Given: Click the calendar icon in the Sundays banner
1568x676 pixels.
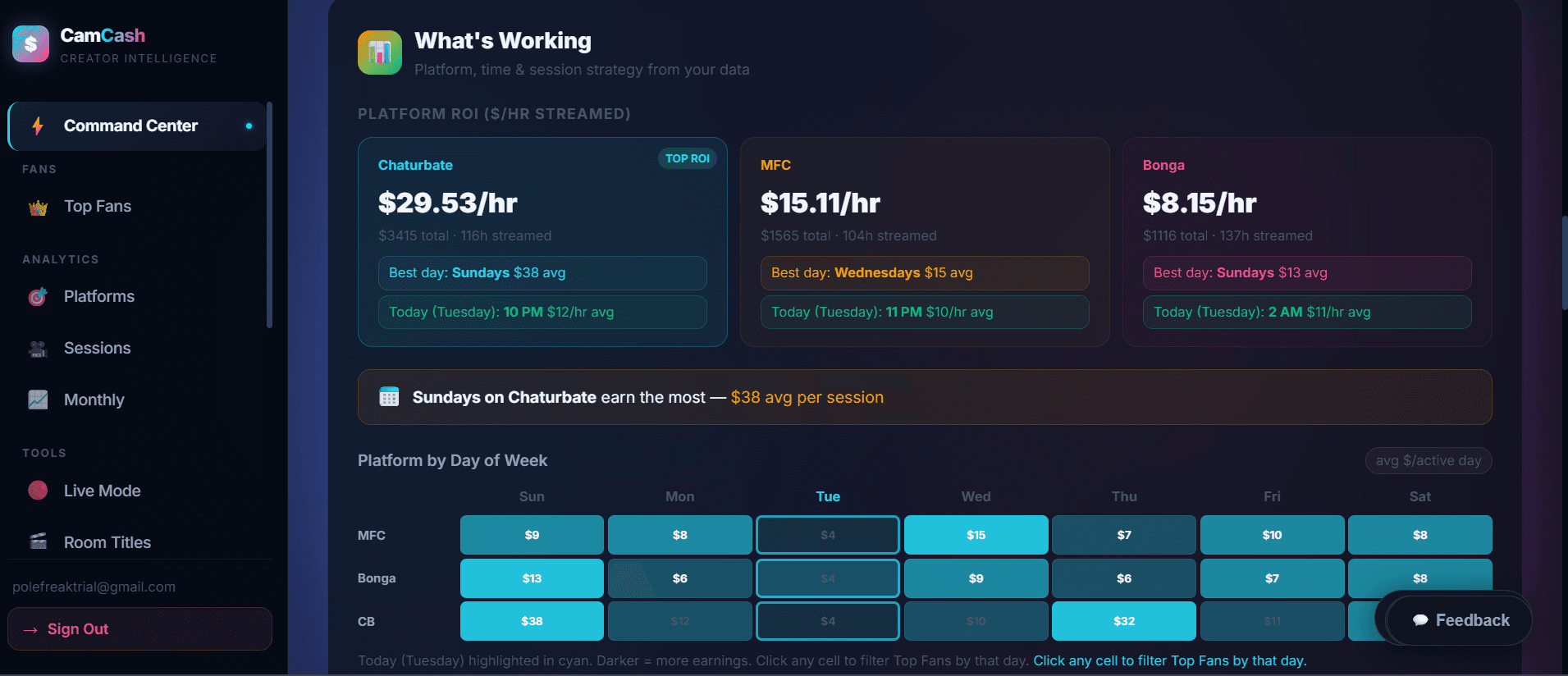Looking at the screenshot, I should click(389, 397).
